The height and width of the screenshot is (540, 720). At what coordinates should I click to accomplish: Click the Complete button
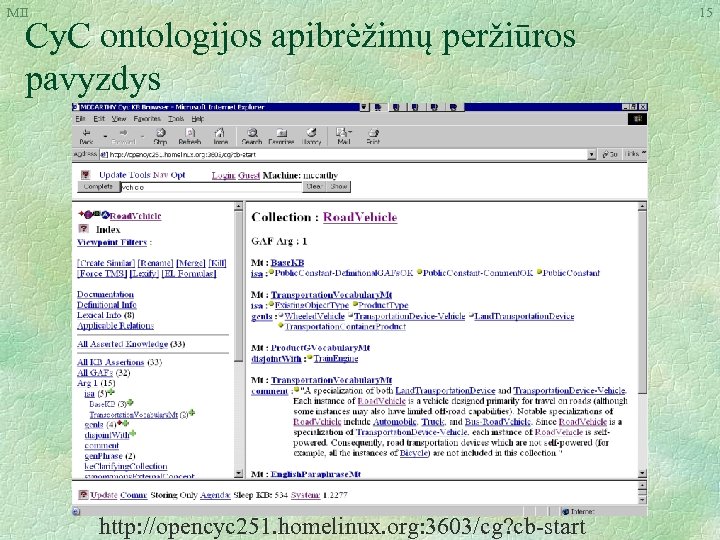click(x=98, y=187)
